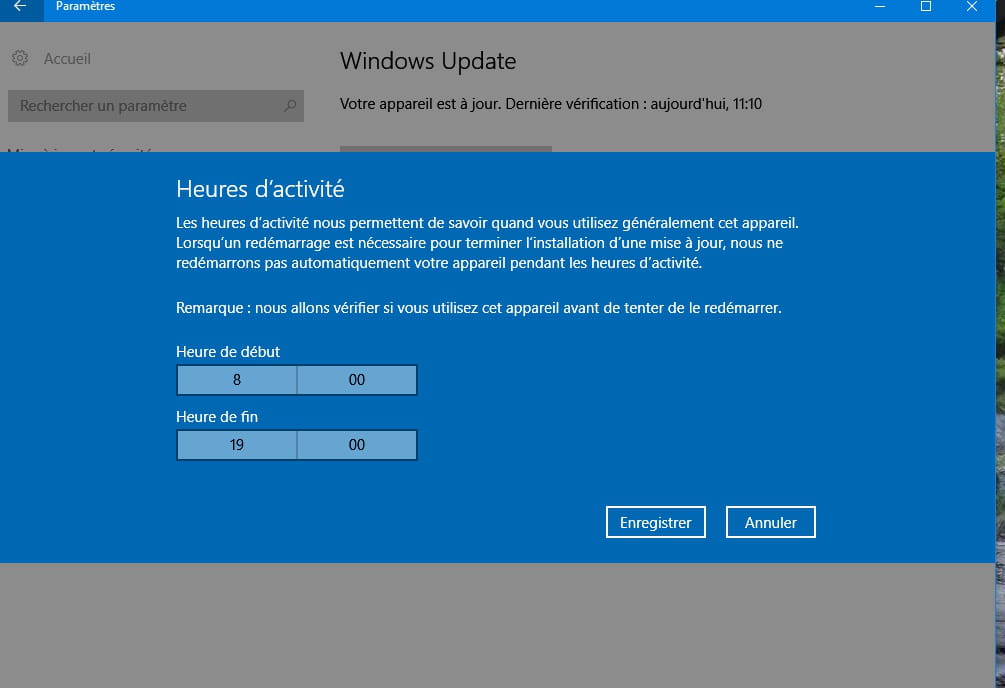Click the Heure de début label
1005x688 pixels.
pyautogui.click(x=228, y=351)
